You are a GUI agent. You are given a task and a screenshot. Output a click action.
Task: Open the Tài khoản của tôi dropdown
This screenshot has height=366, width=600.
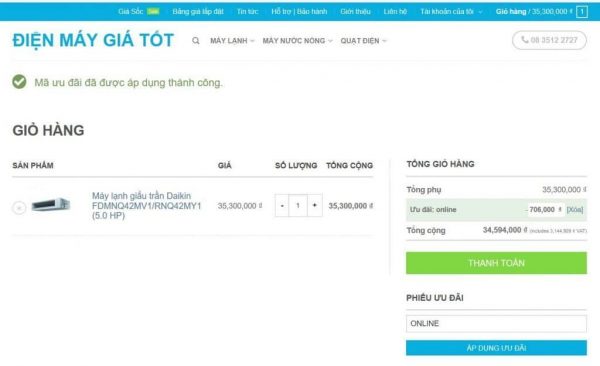point(451,11)
